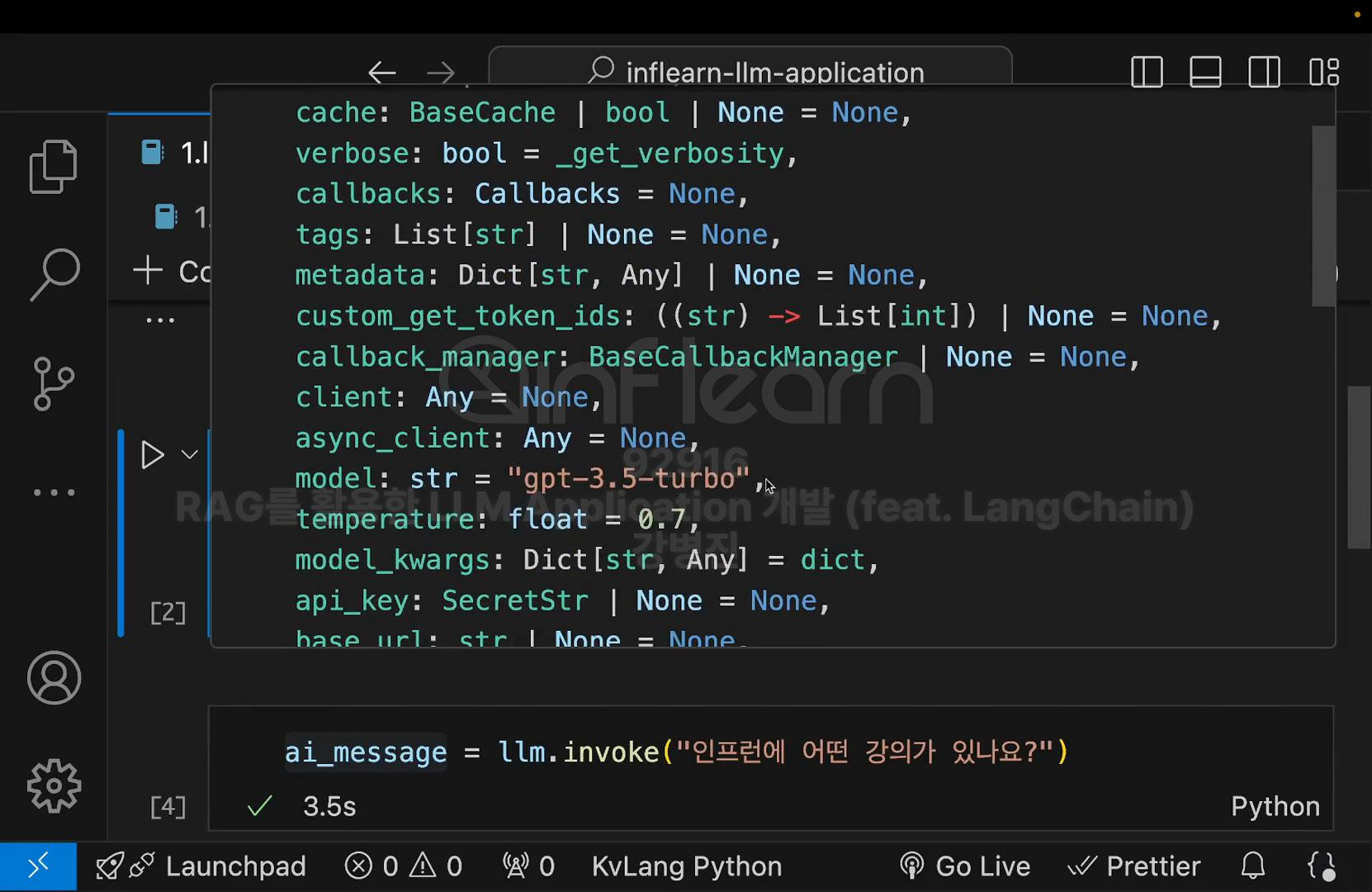Click the async_client parameter in the popup
The height and width of the screenshot is (892, 1372).
(x=393, y=439)
